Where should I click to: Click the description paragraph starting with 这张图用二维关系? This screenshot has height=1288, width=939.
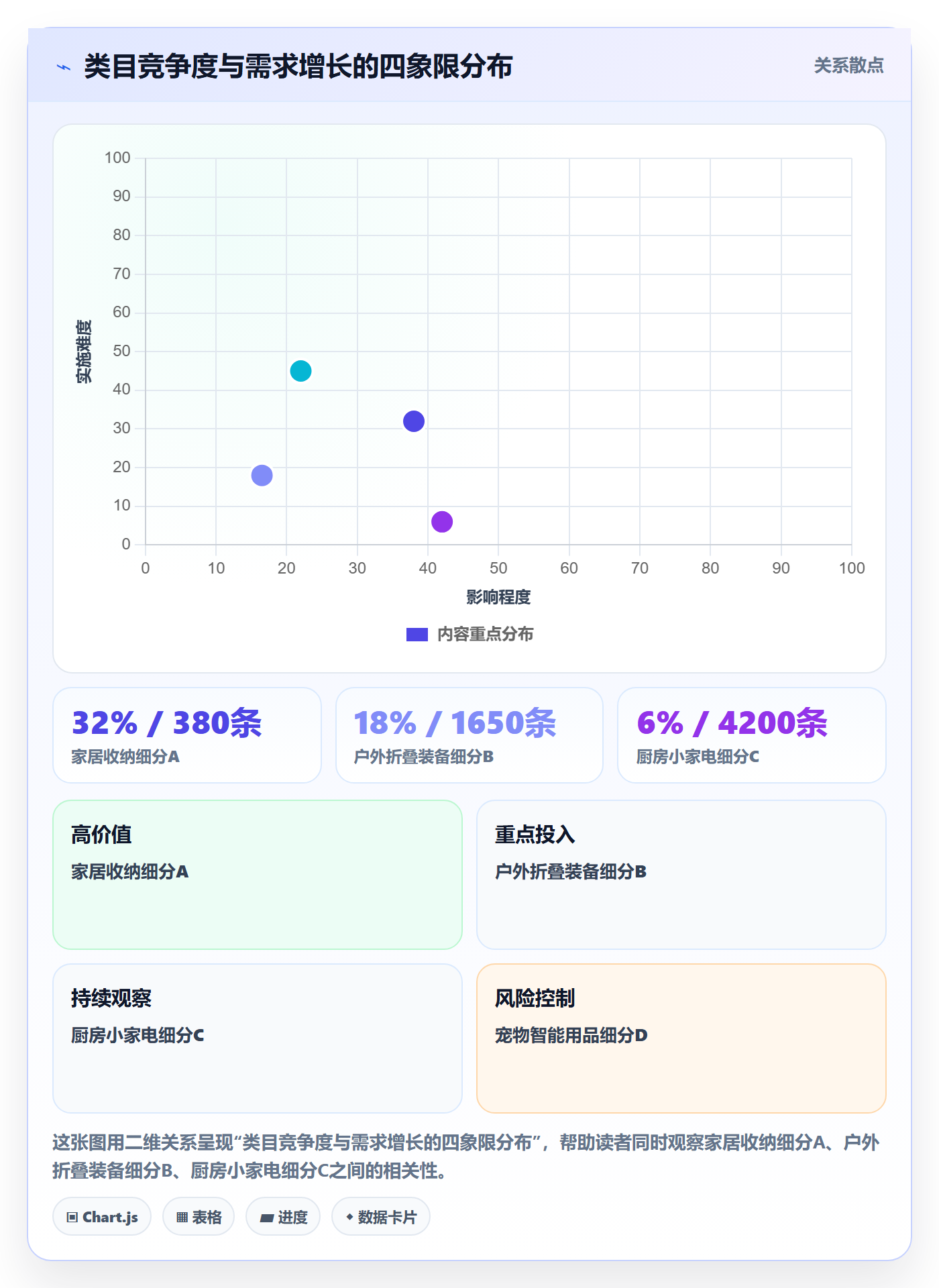click(466, 1157)
